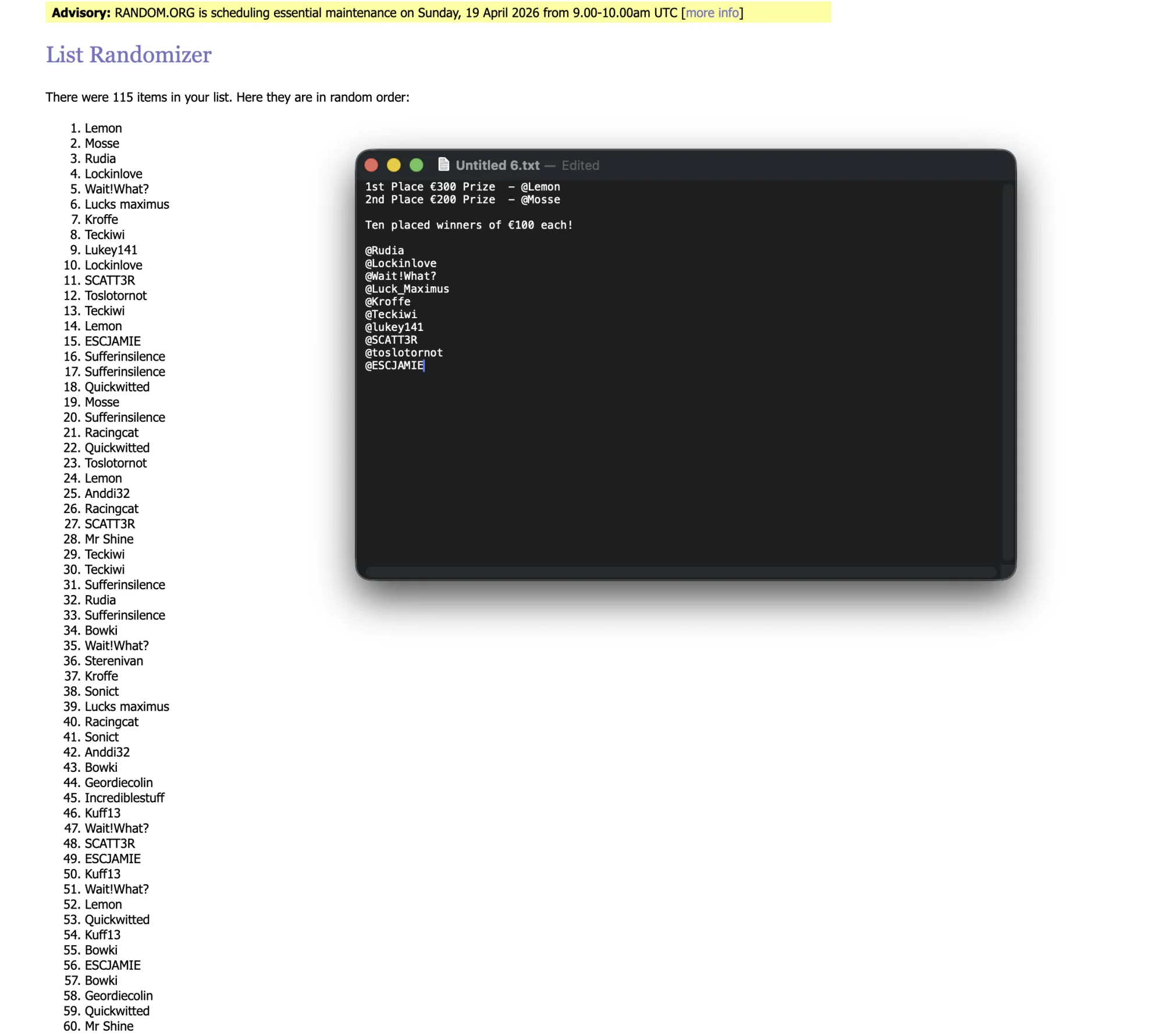Place cursor on @Wait!What? in editor
Viewport: 1152px width, 1036px height.
click(400, 276)
